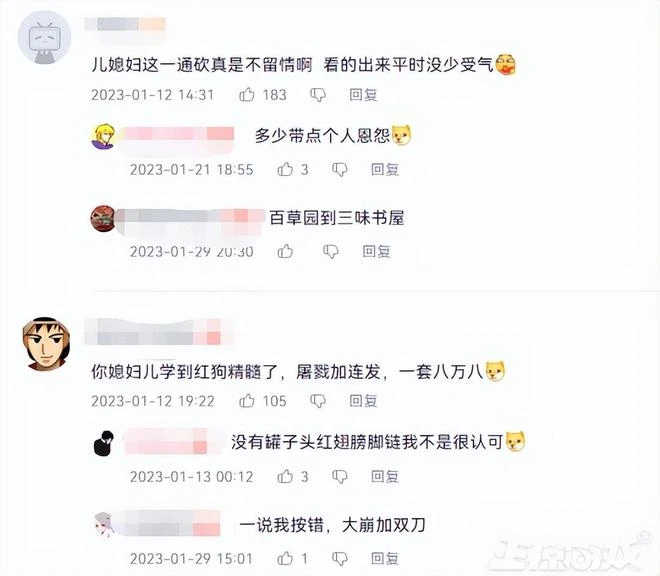Dislike the reply posted 2023-01-13 00:12
Viewport: 660px width, 576px height.
coord(340,477)
